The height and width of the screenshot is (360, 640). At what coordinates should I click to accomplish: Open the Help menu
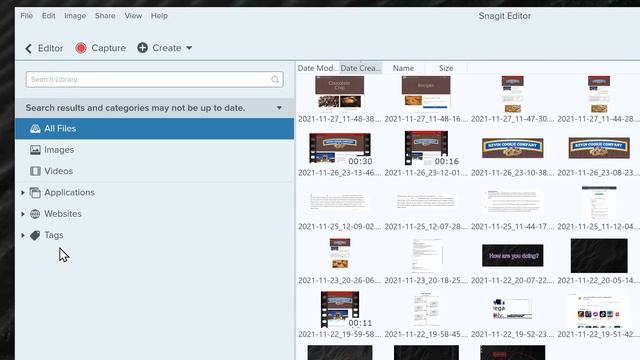click(x=159, y=16)
